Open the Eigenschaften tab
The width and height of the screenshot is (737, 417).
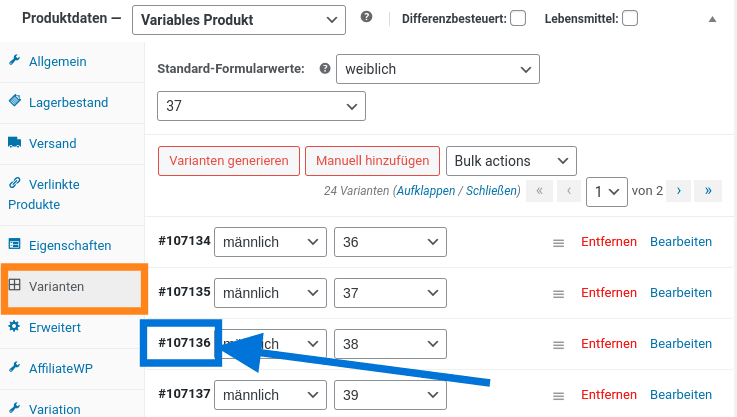point(70,245)
